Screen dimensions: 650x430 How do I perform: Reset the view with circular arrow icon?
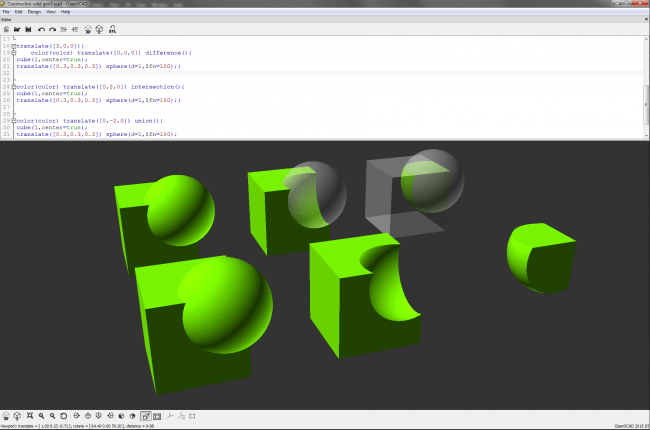coord(63,416)
